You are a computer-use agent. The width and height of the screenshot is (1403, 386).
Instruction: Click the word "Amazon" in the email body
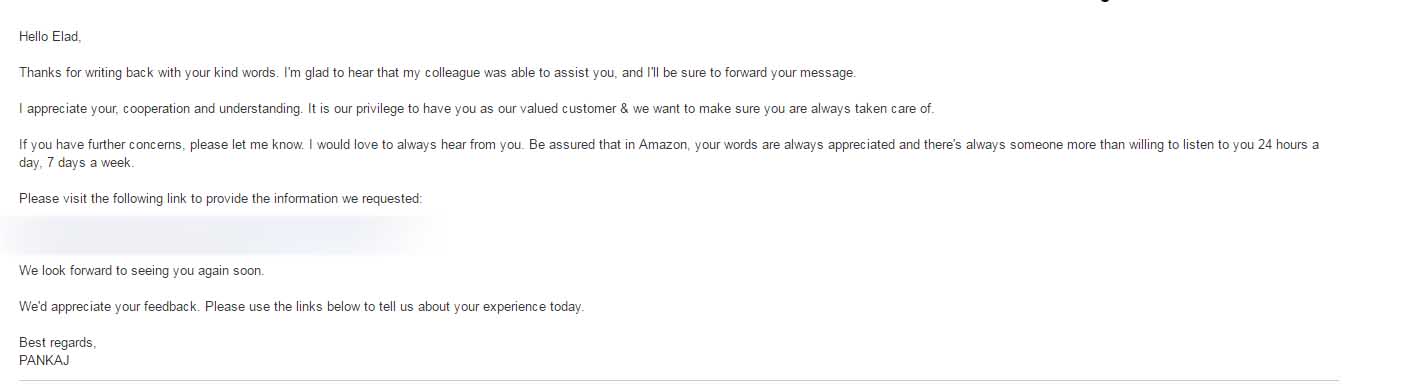click(664, 145)
